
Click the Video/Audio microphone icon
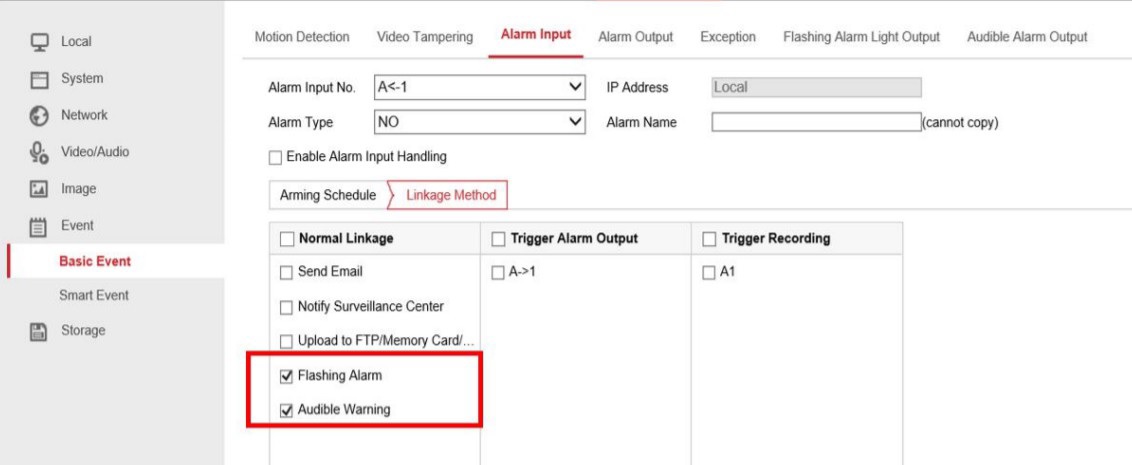coord(40,153)
